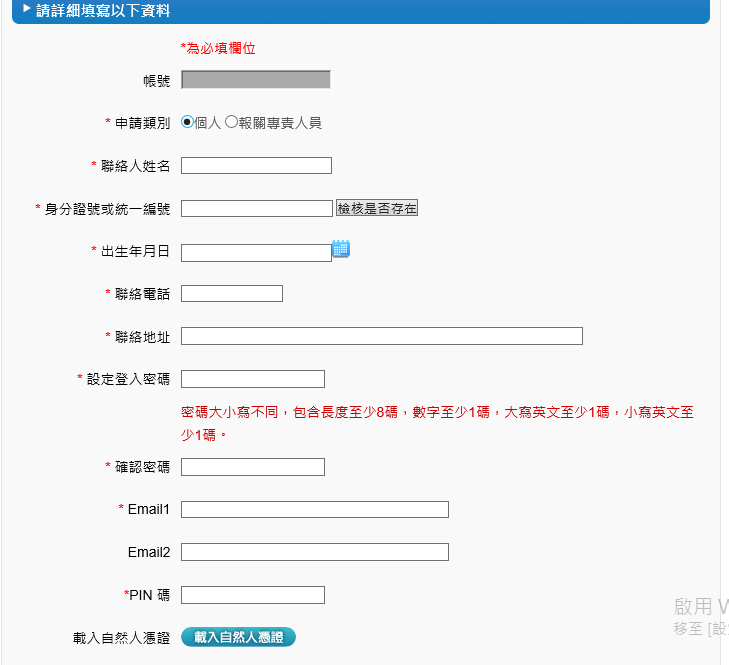Click into the 出生年月日 date field
Viewport: 729px width, 665px height.
pyautogui.click(x=256, y=253)
